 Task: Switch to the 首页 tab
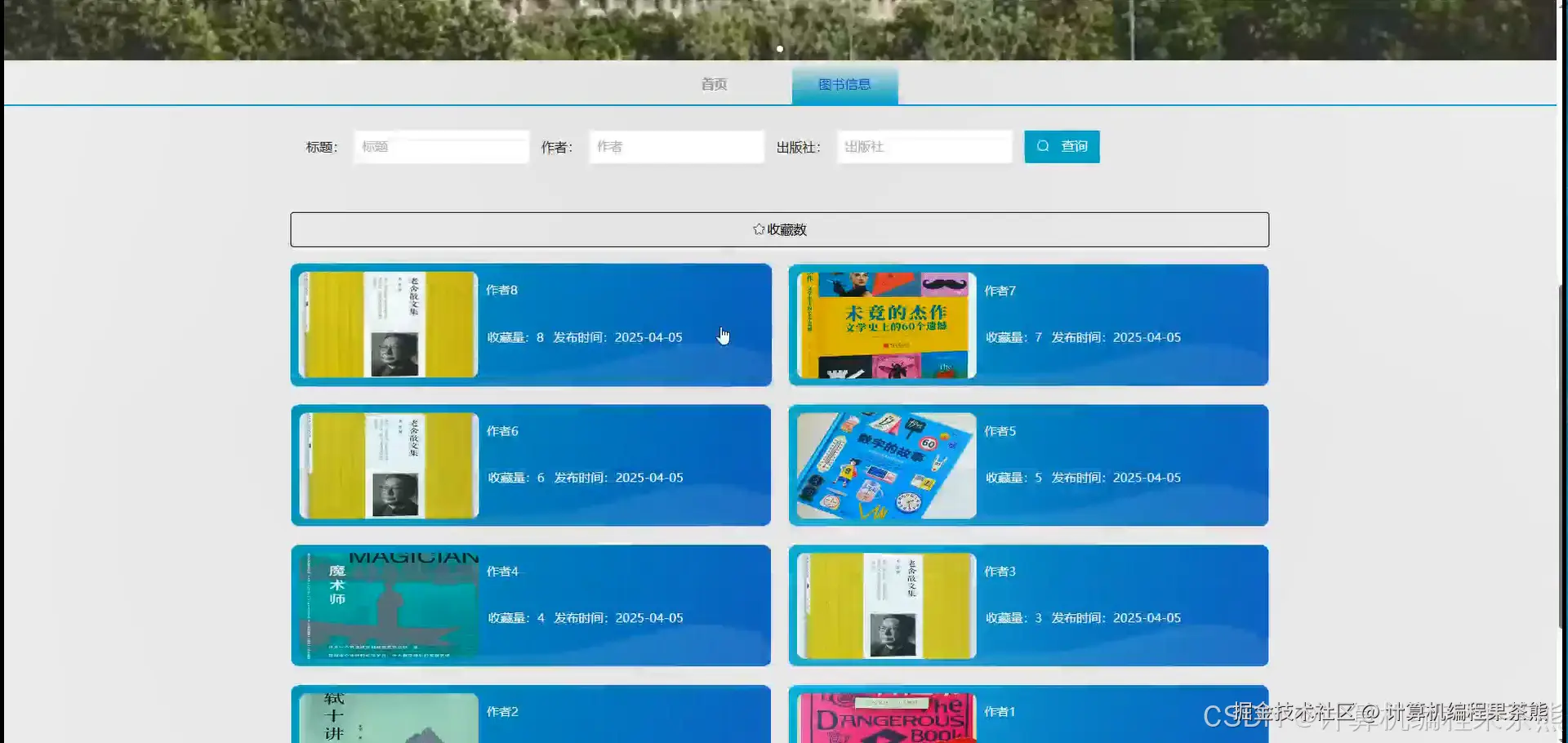click(x=713, y=83)
